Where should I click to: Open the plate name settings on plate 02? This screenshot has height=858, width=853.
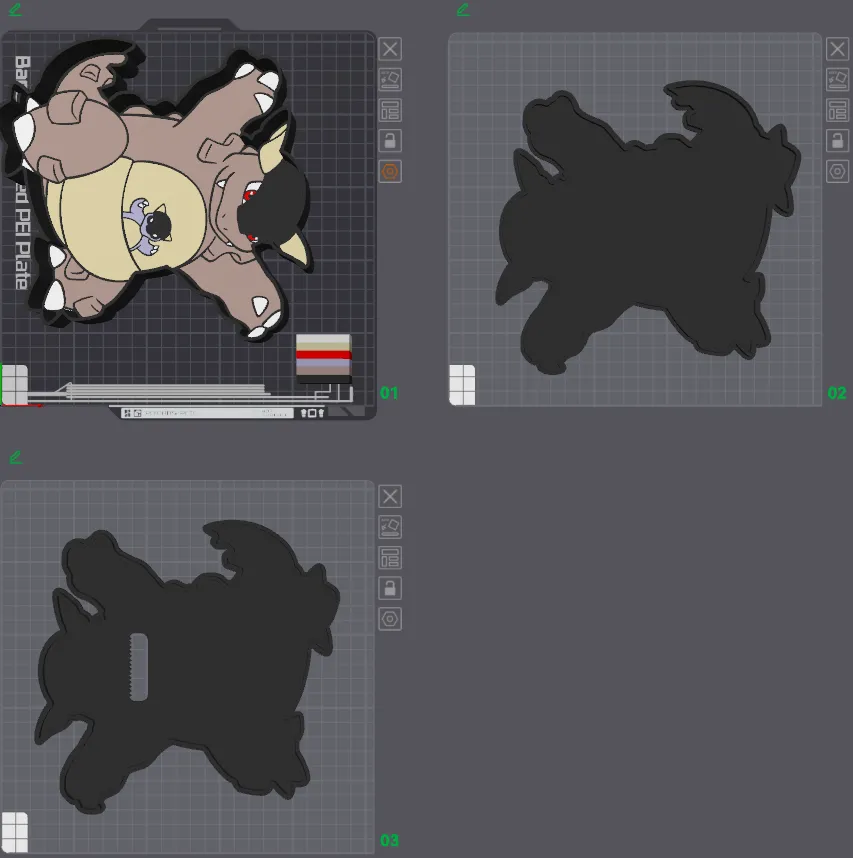pos(837,110)
